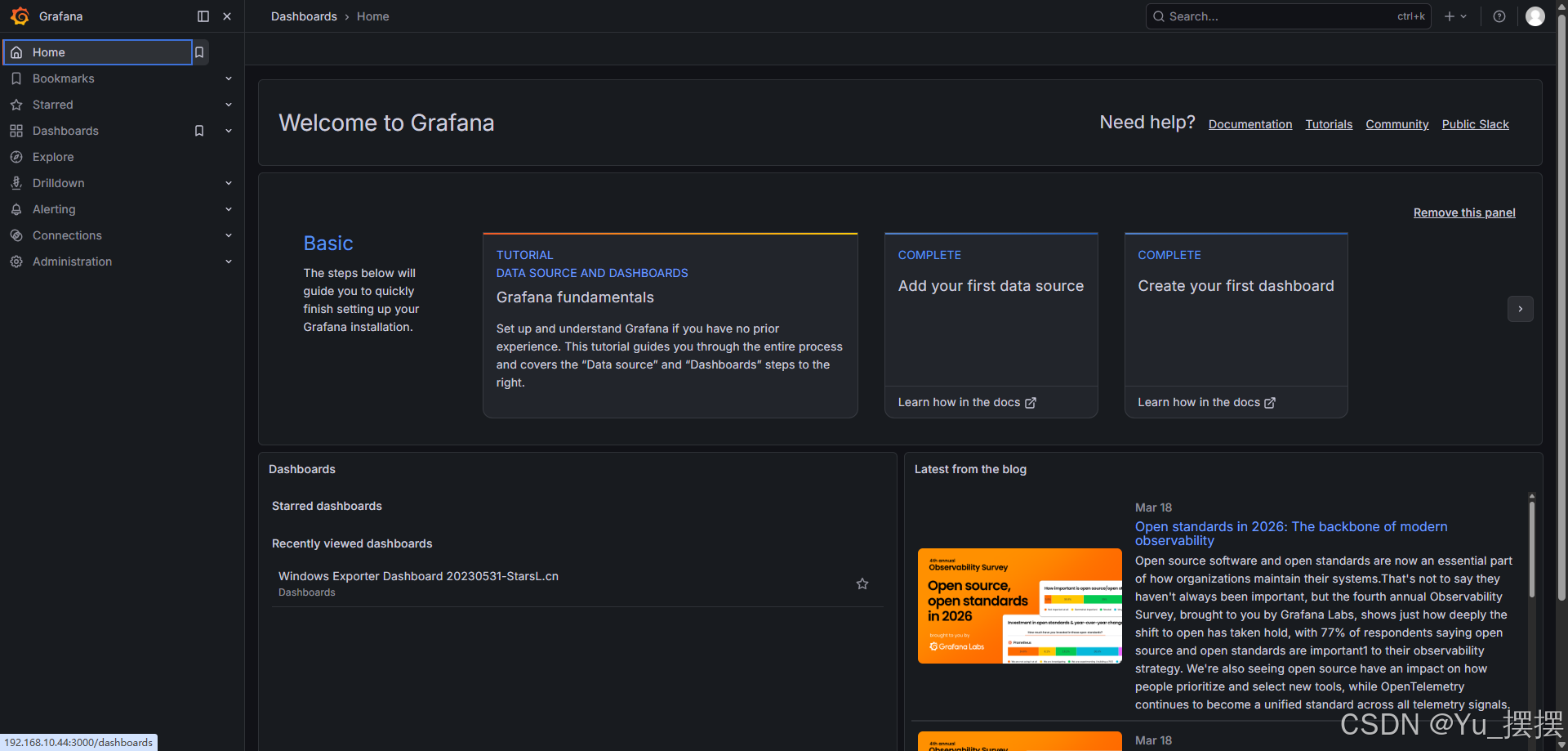Screen dimensions: 1568x751
Task: Click the Starred star icon in sidebar
Action: 16,105
